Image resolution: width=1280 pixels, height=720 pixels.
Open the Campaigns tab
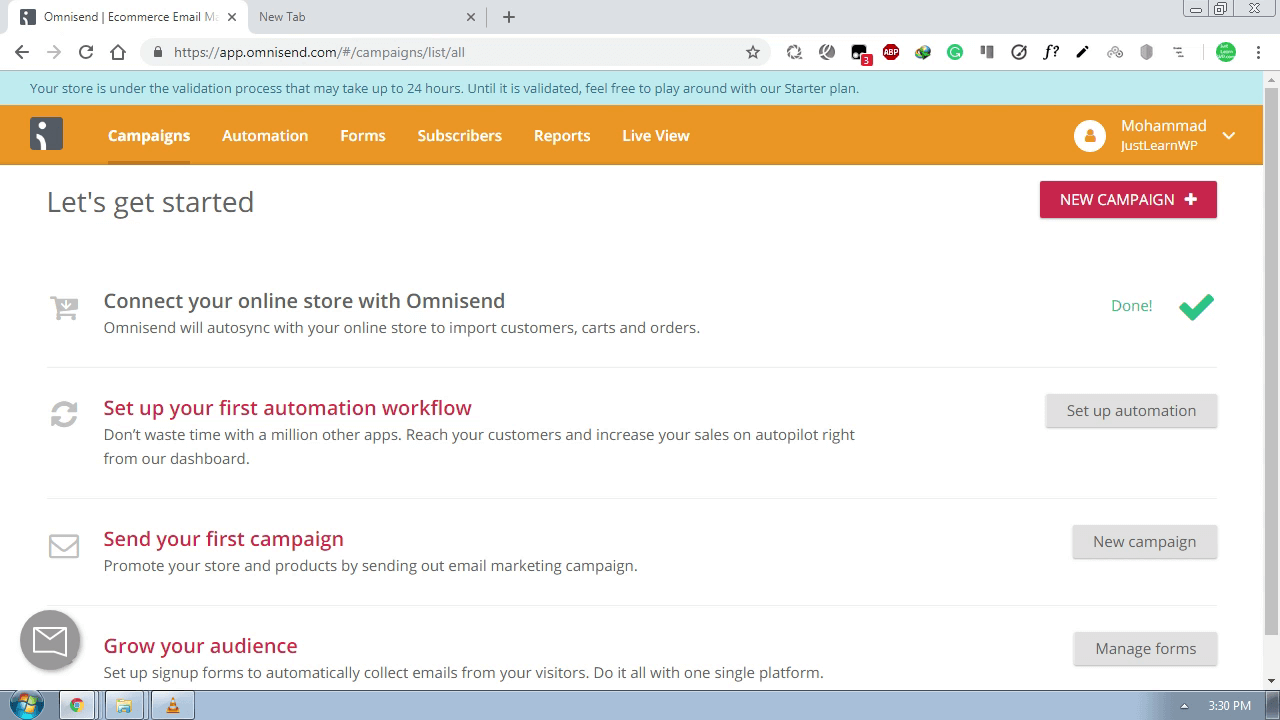pos(149,136)
